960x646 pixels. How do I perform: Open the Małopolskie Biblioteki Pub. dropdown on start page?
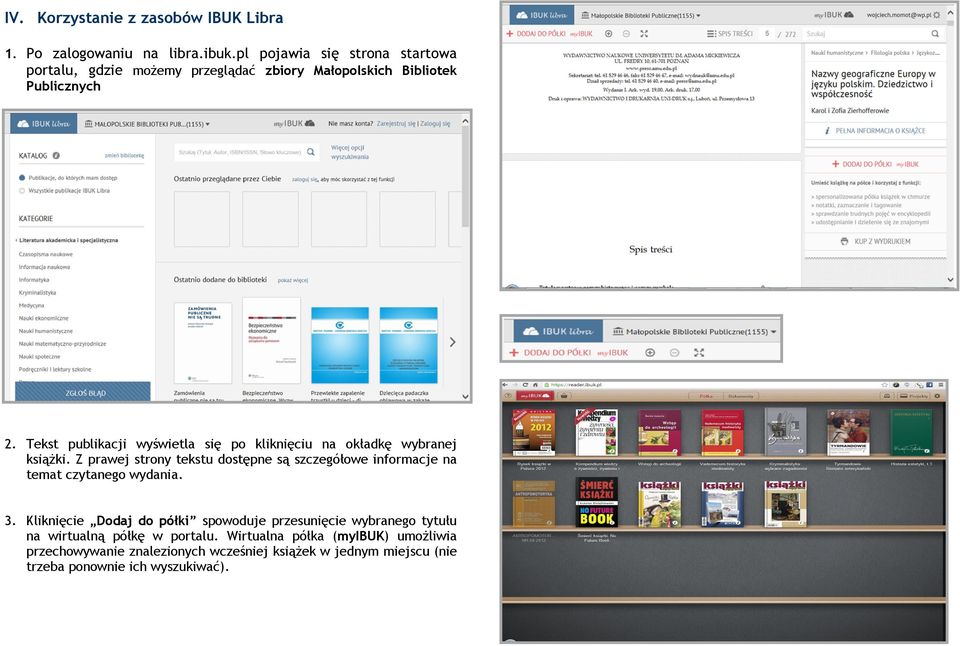147,124
